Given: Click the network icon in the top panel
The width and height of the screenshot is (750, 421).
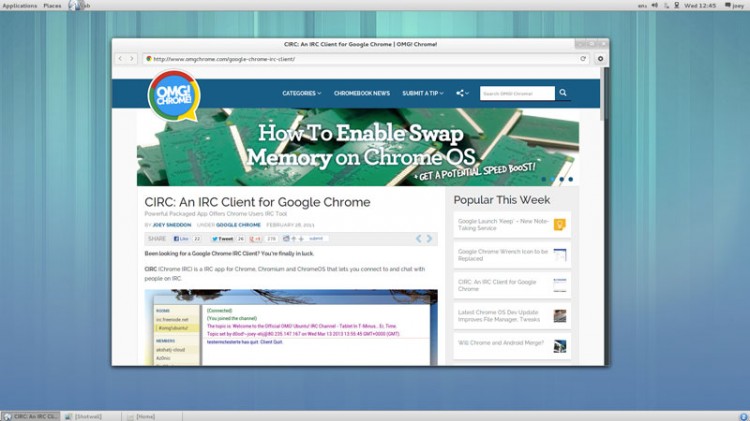Looking at the screenshot, I should [666, 6].
